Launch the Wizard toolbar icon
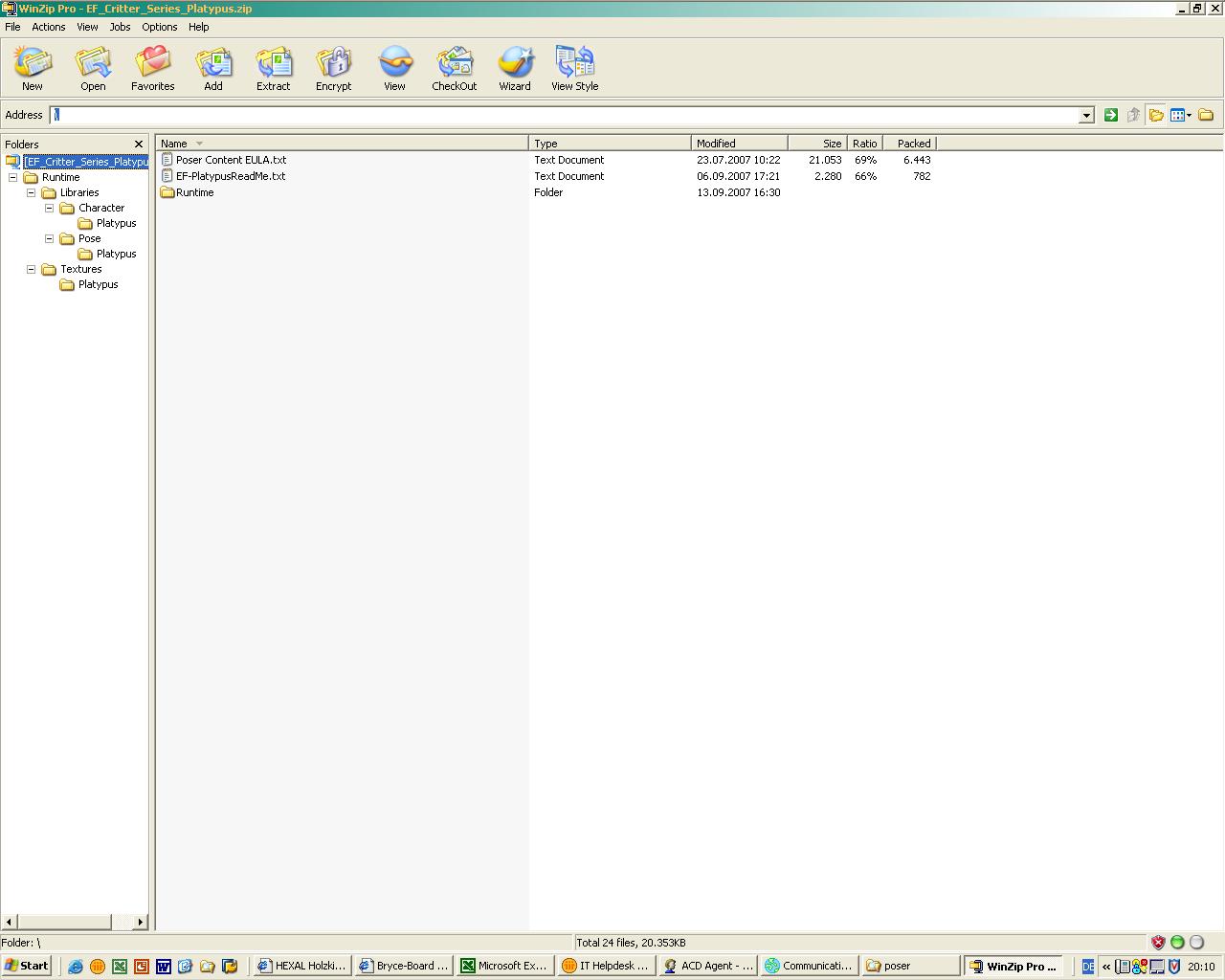 (515, 68)
